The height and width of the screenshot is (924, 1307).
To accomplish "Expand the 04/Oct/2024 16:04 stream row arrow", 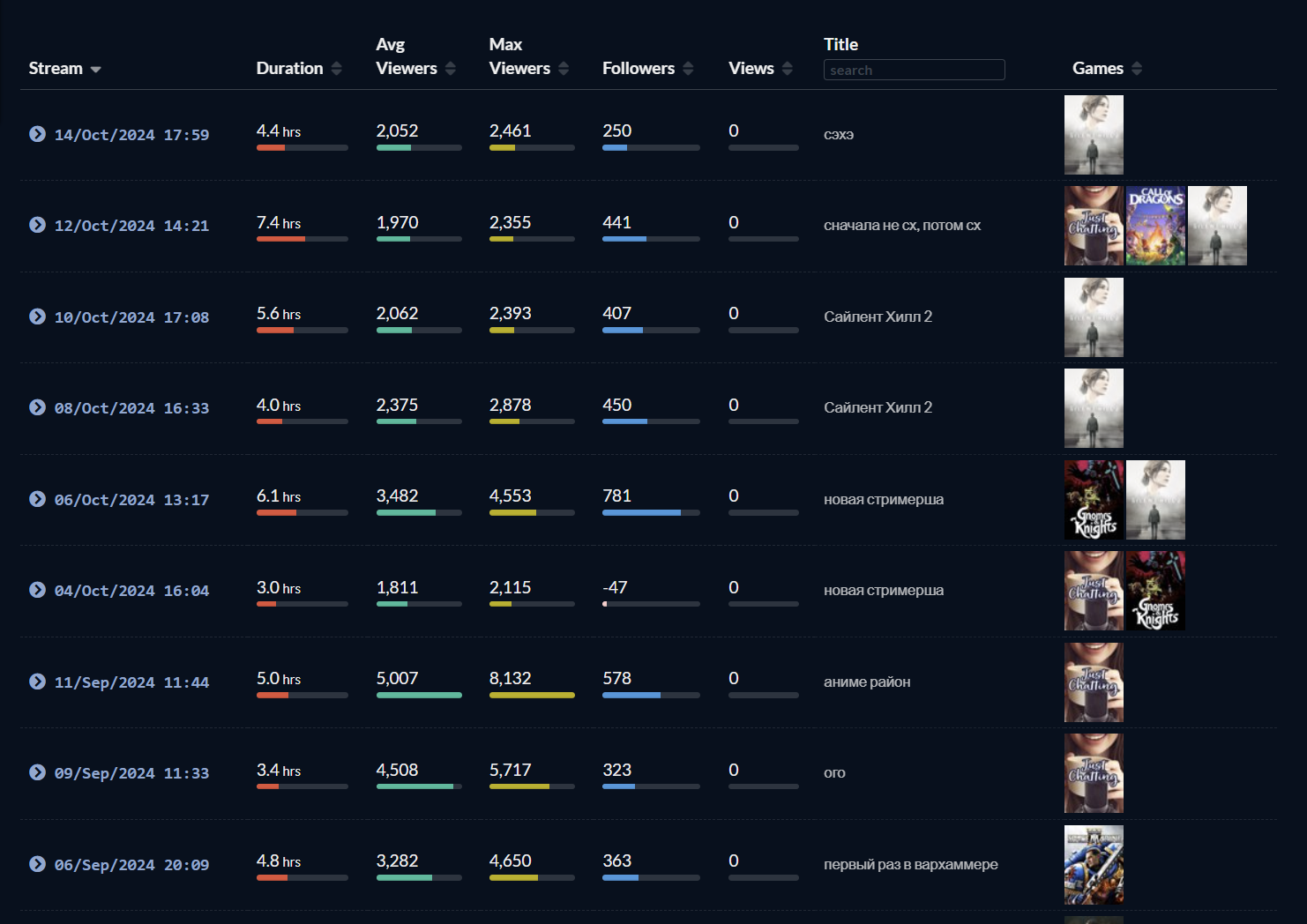I will click(x=37, y=590).
